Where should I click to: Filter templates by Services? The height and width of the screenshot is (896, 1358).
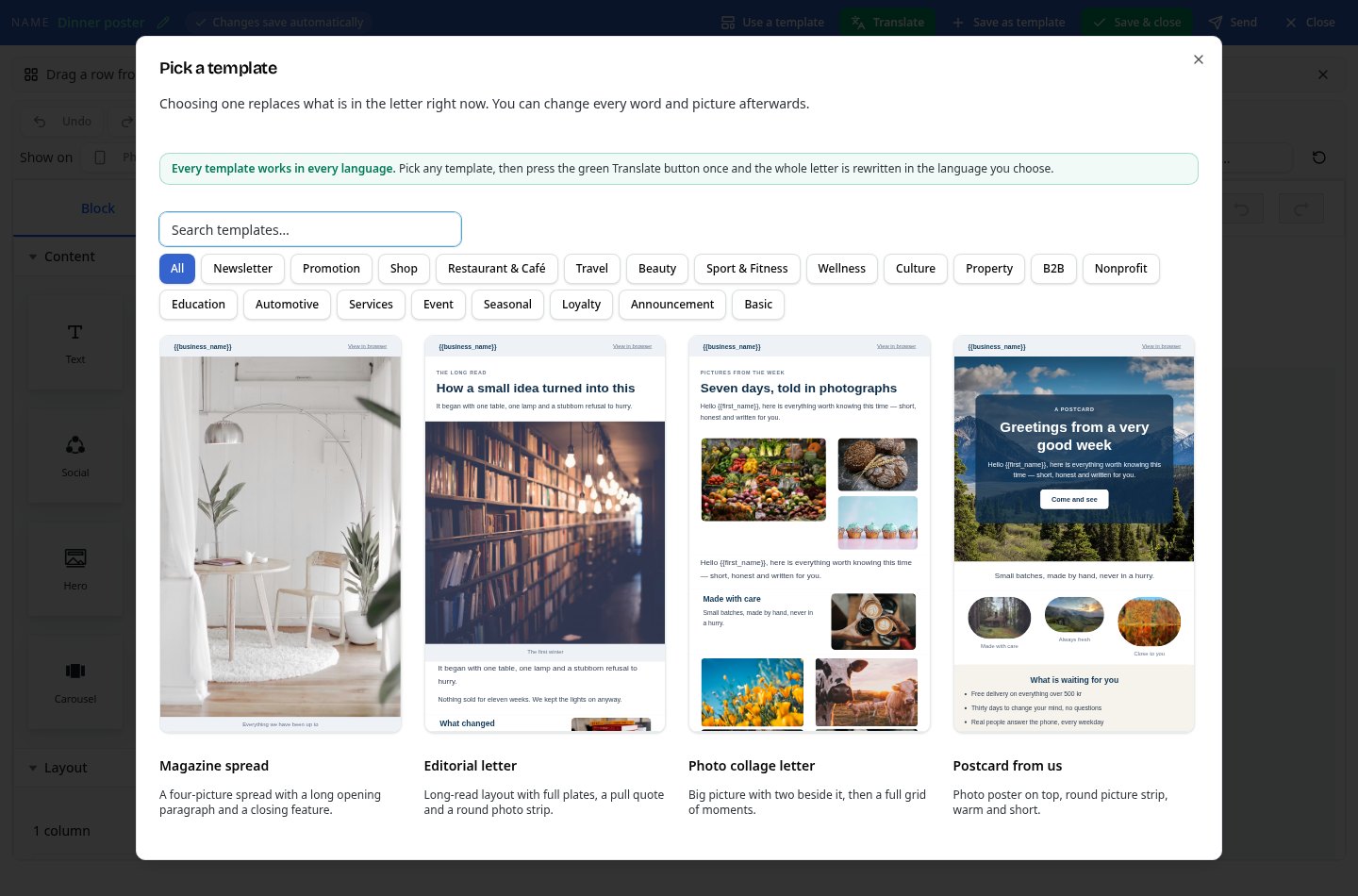pyautogui.click(x=371, y=305)
